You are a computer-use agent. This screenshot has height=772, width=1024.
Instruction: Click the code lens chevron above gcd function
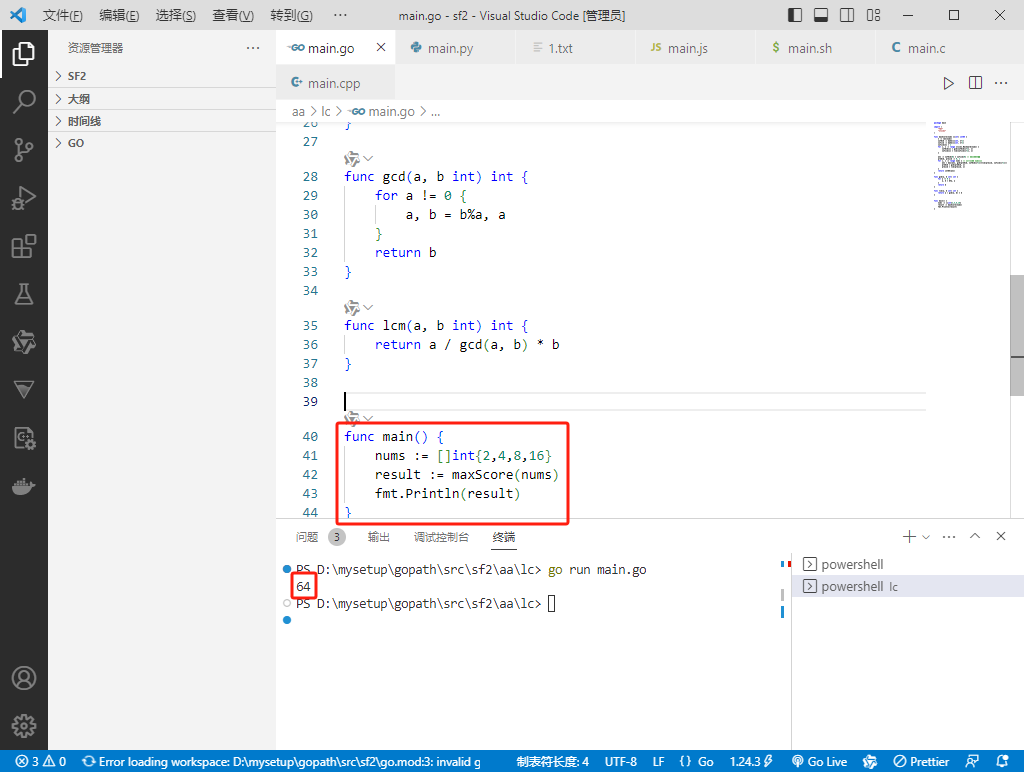(x=368, y=159)
